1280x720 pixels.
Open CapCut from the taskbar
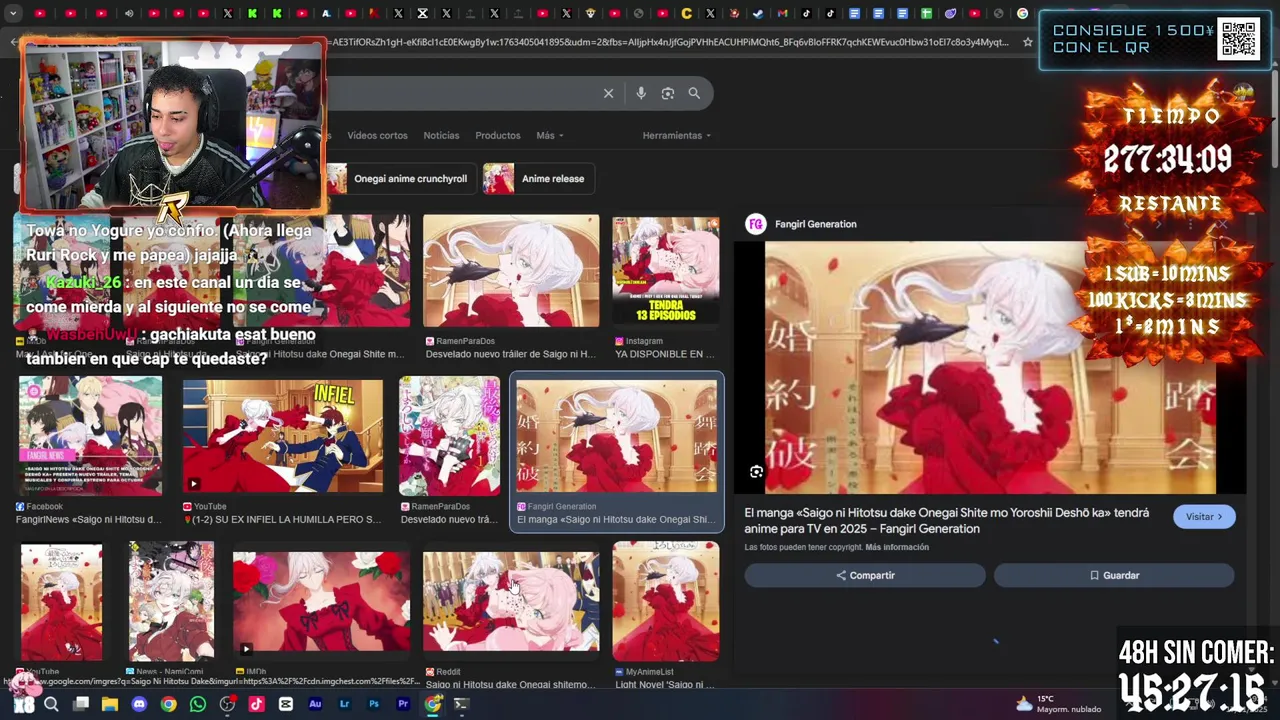286,704
